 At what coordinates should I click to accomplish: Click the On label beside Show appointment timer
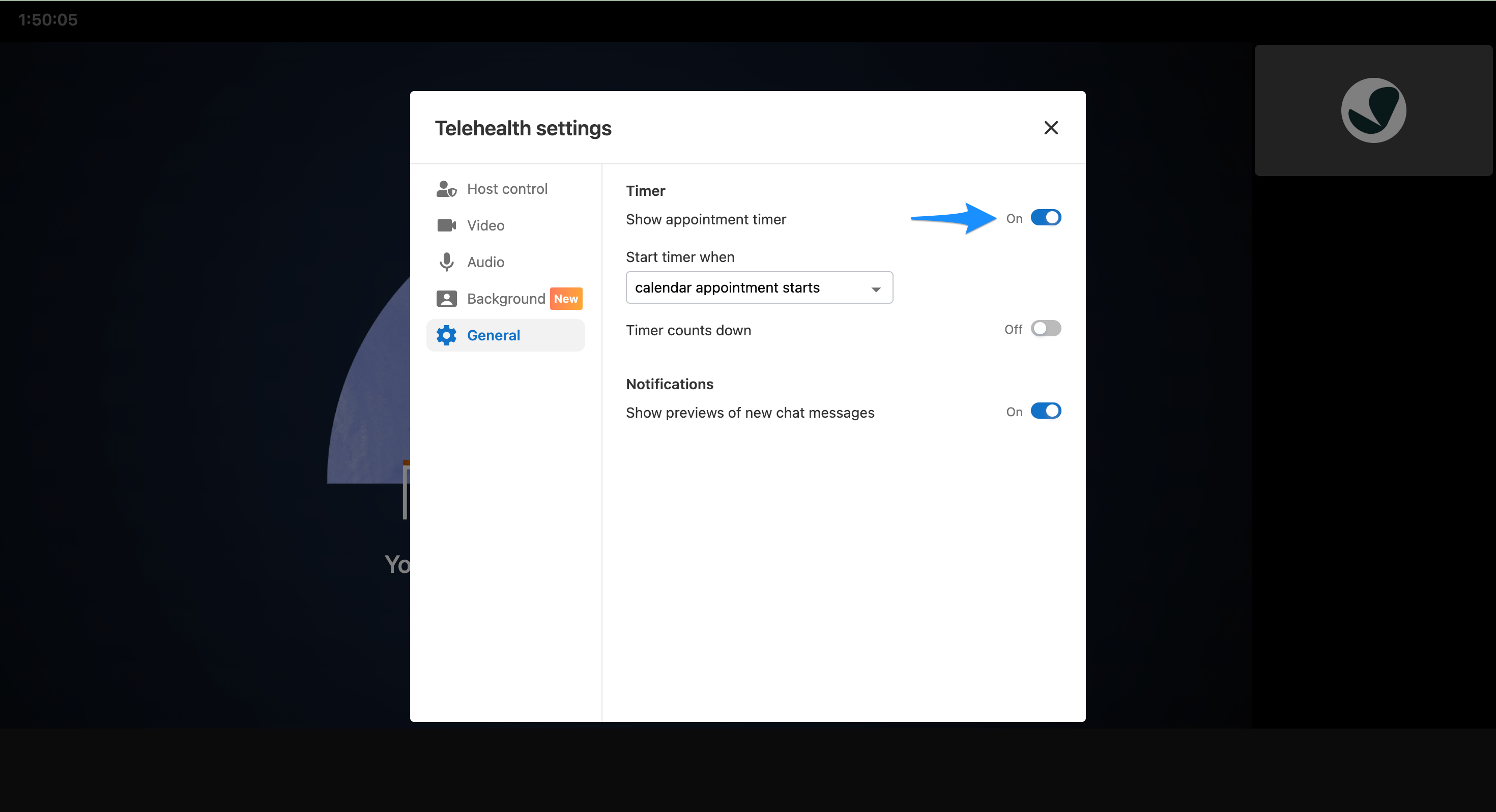1014,218
